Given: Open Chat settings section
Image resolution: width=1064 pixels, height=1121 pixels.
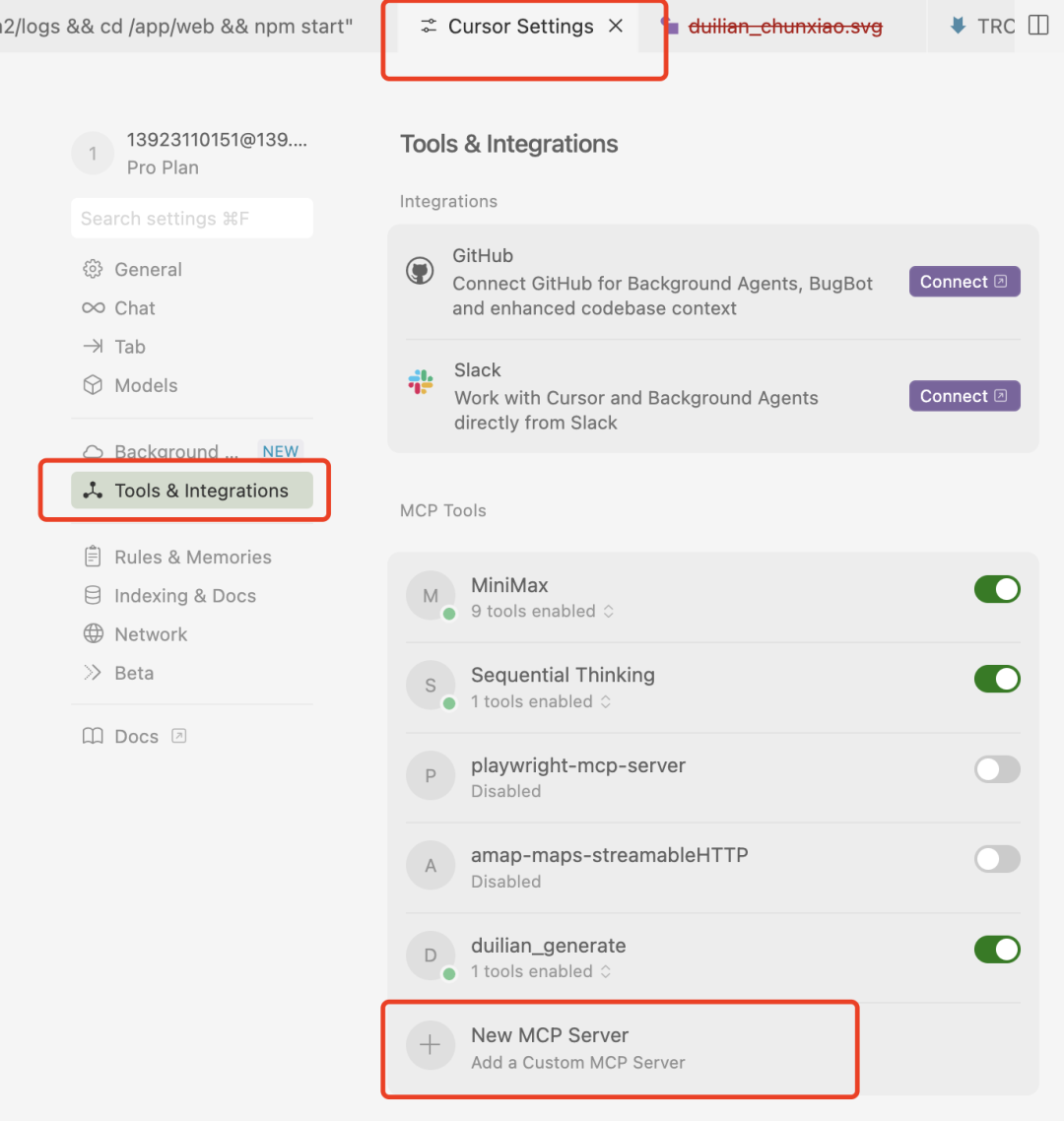Looking at the screenshot, I should pos(192,308).
